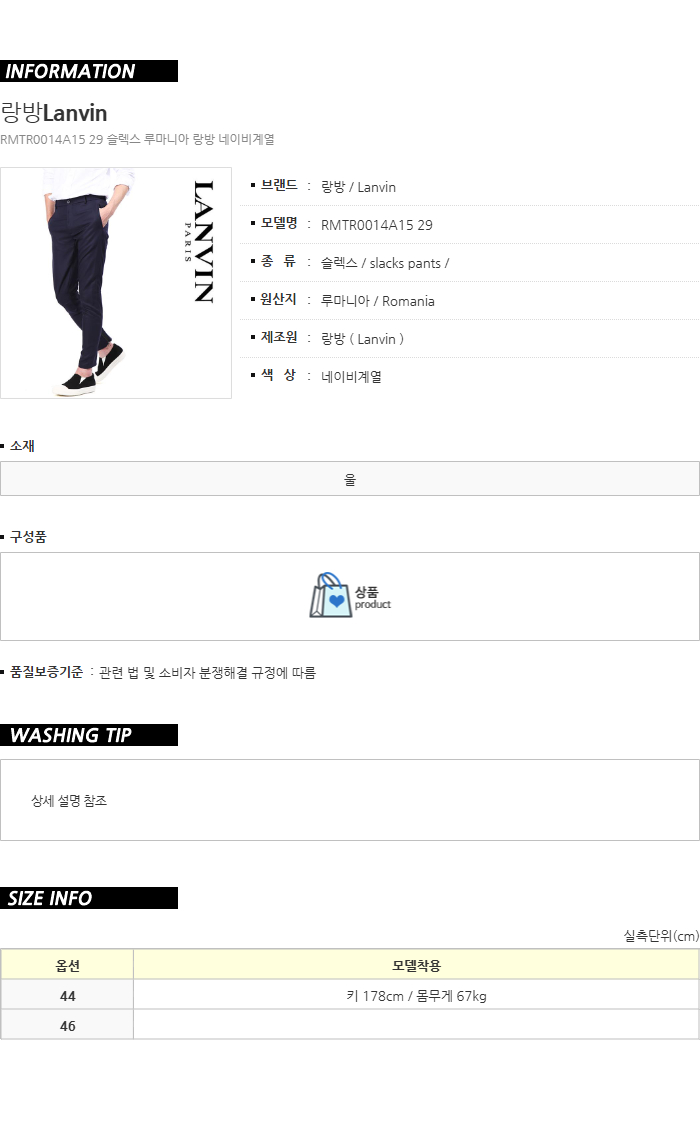700x1125 pixels.
Task: Click the origin value Romania
Action: pos(377,301)
